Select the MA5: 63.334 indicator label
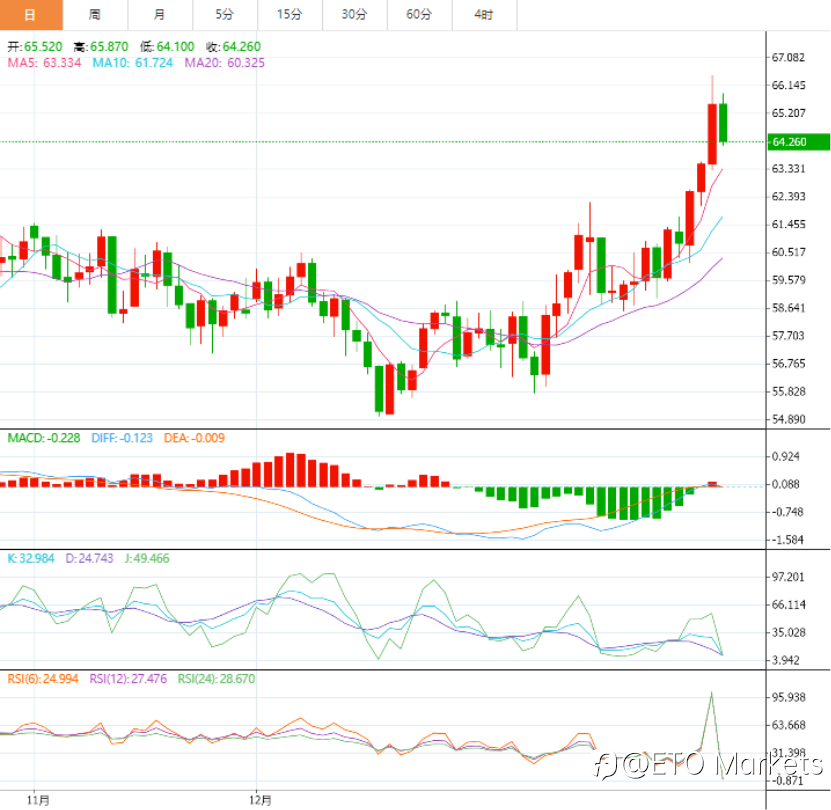 (x=45, y=63)
